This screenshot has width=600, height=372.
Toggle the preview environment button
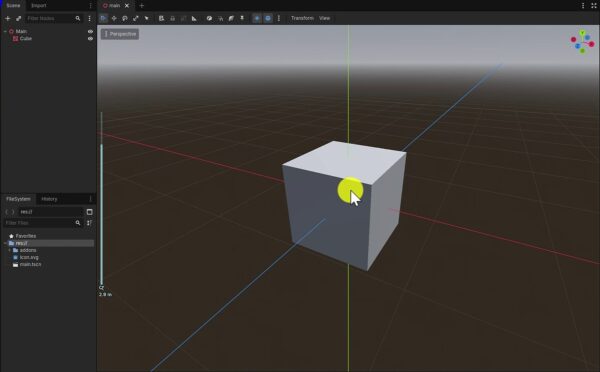point(268,18)
